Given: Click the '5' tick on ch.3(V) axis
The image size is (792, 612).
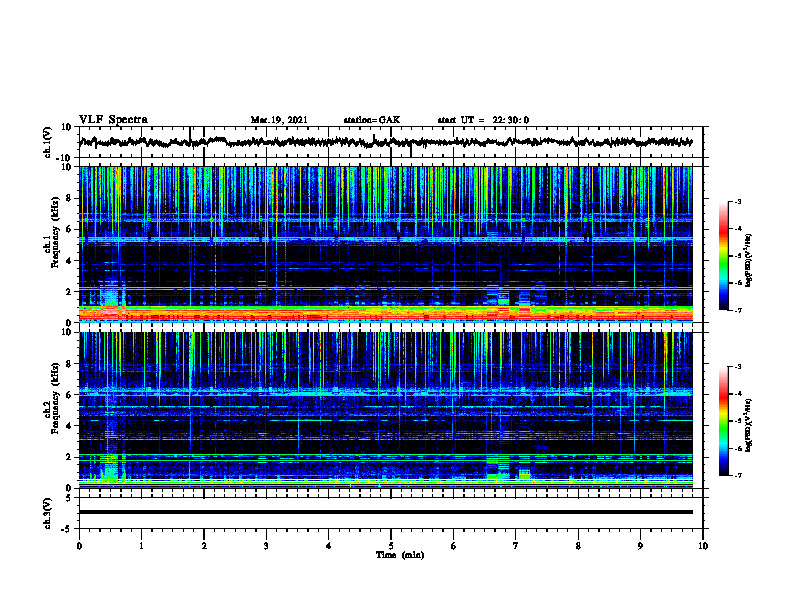Looking at the screenshot, I should click(x=69, y=498).
